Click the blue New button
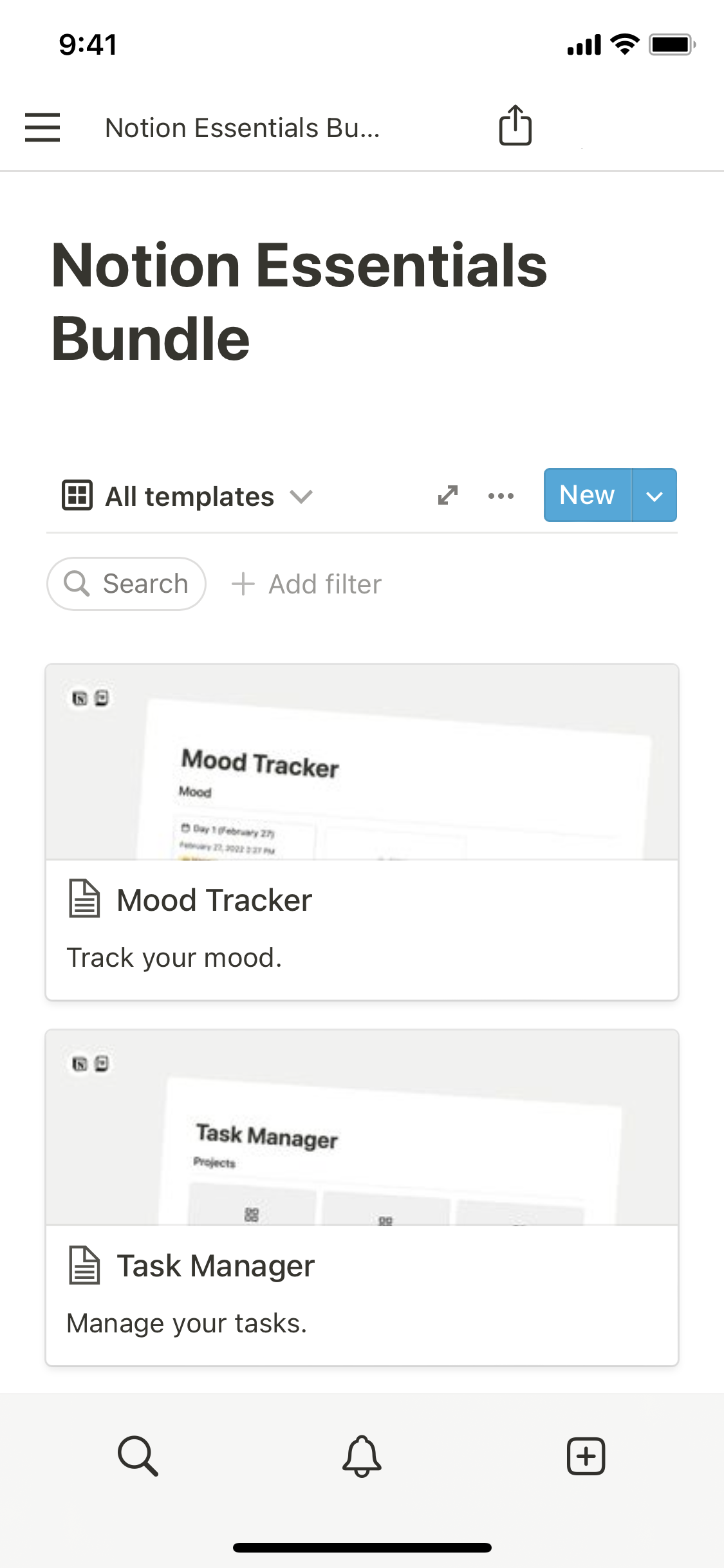 587,495
